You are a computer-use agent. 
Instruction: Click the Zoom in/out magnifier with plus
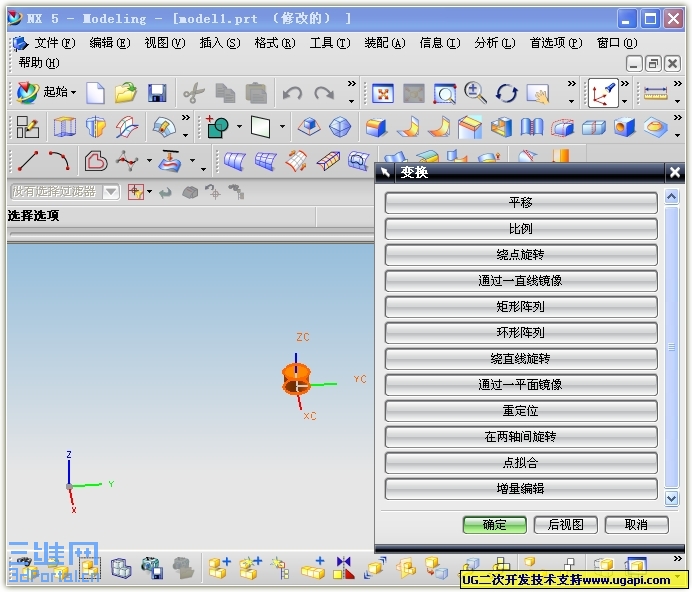click(x=475, y=93)
